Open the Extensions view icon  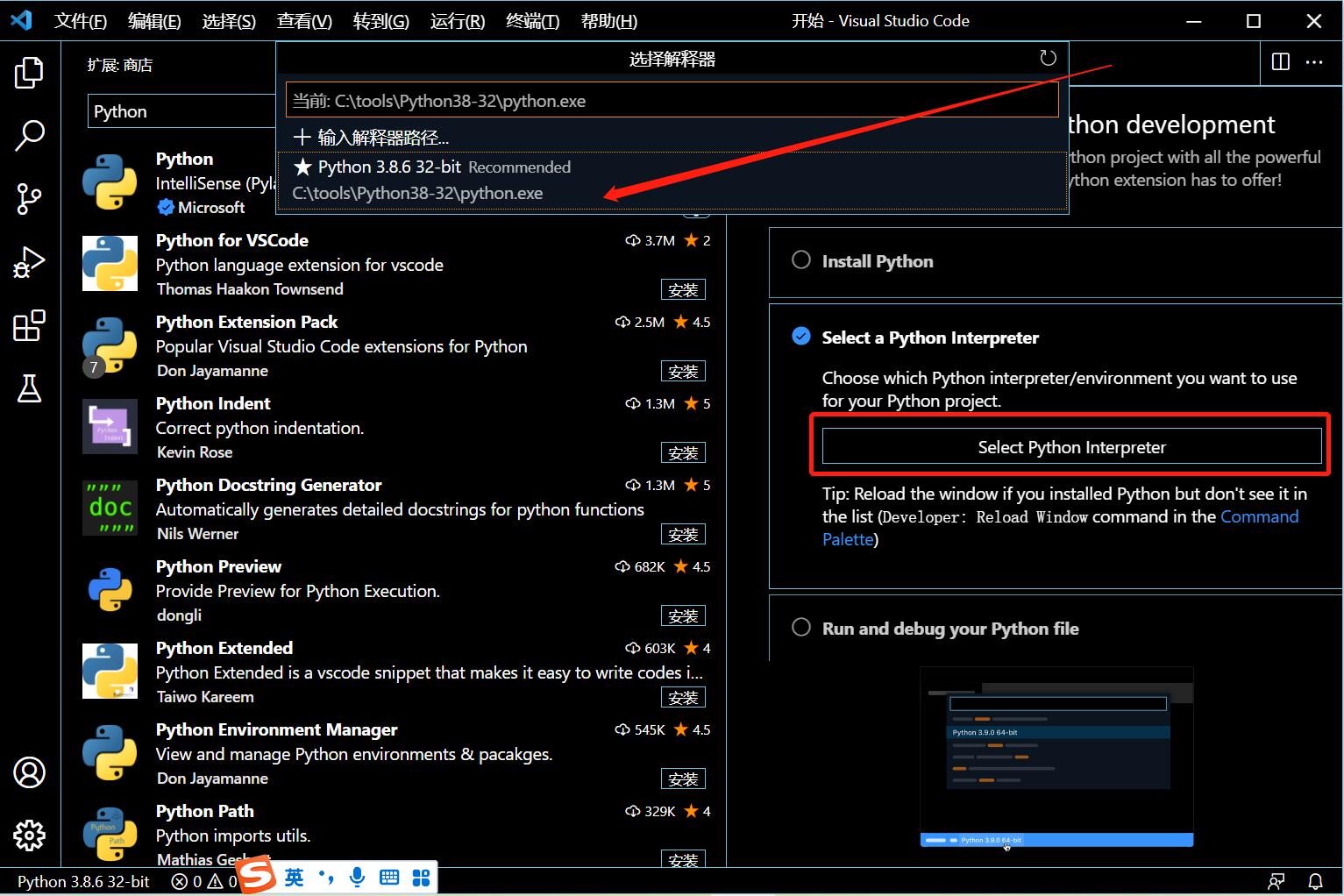29,325
